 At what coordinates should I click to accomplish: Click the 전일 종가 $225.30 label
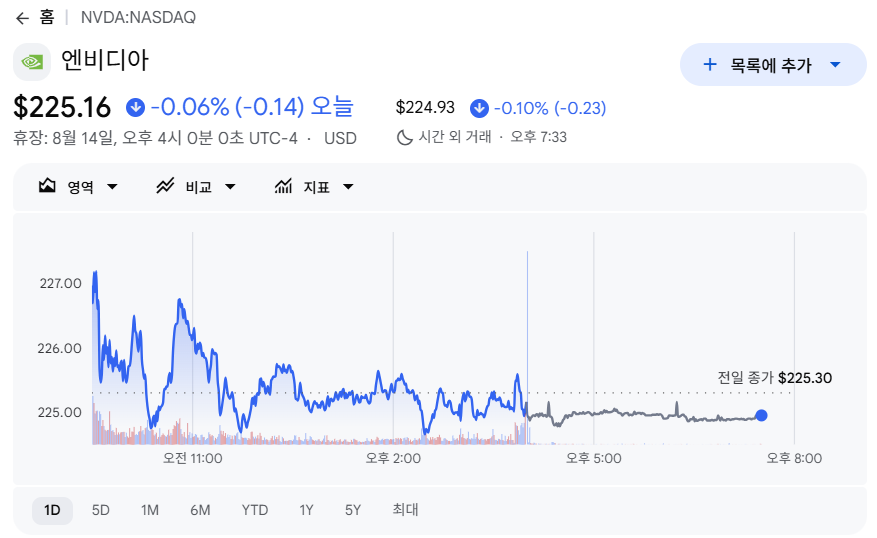775,377
